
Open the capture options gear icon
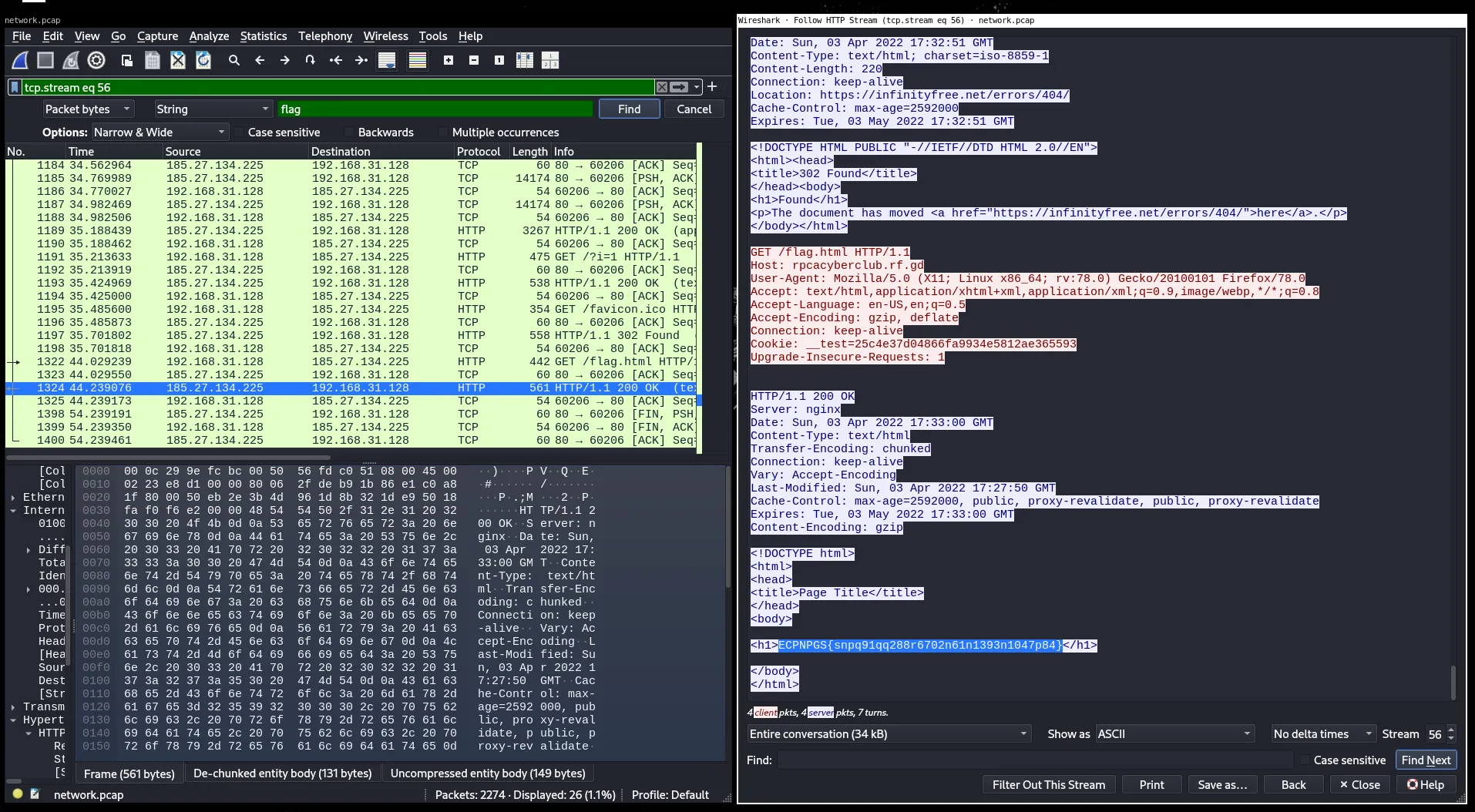96,60
